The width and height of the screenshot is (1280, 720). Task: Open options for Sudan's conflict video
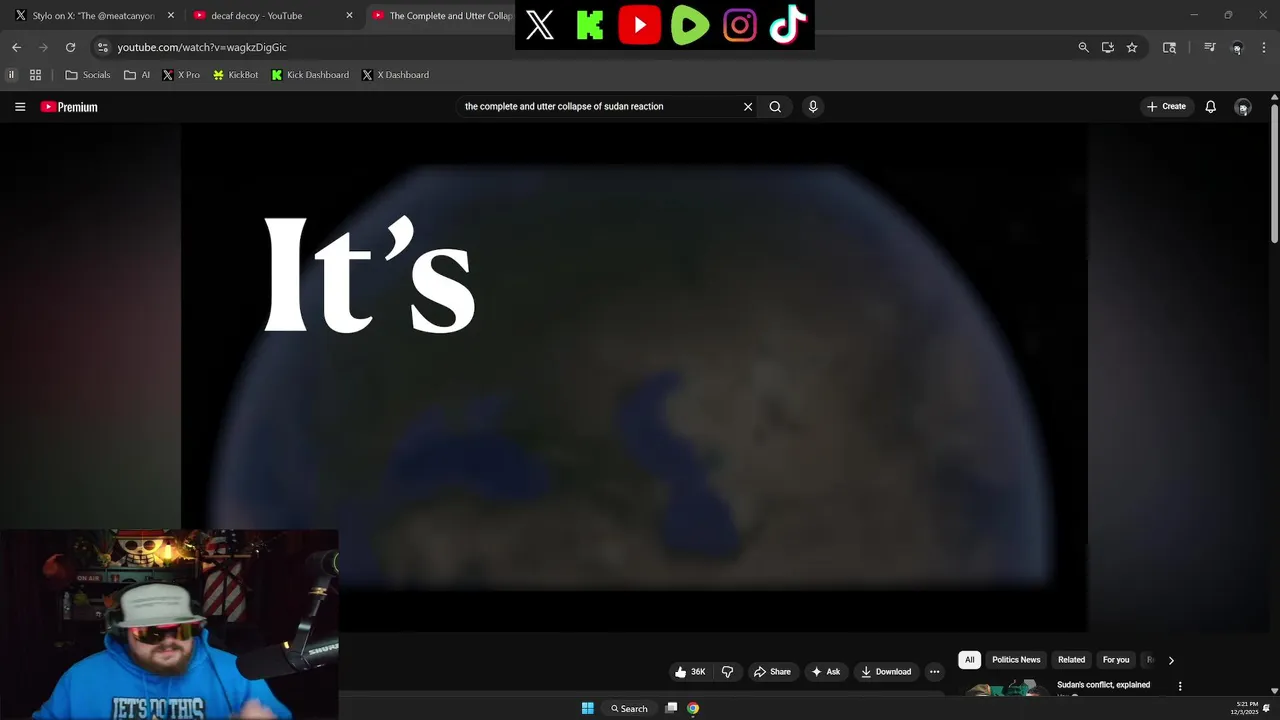[1180, 686]
